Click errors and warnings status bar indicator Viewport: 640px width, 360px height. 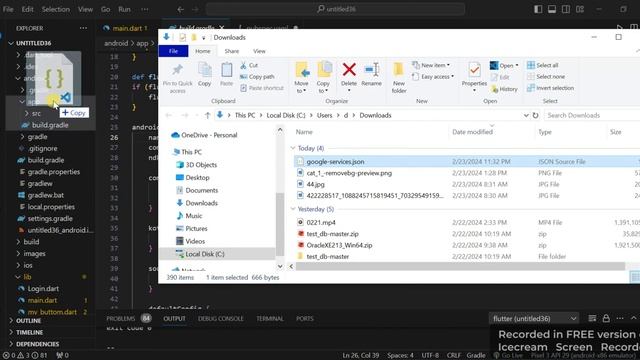point(25,356)
